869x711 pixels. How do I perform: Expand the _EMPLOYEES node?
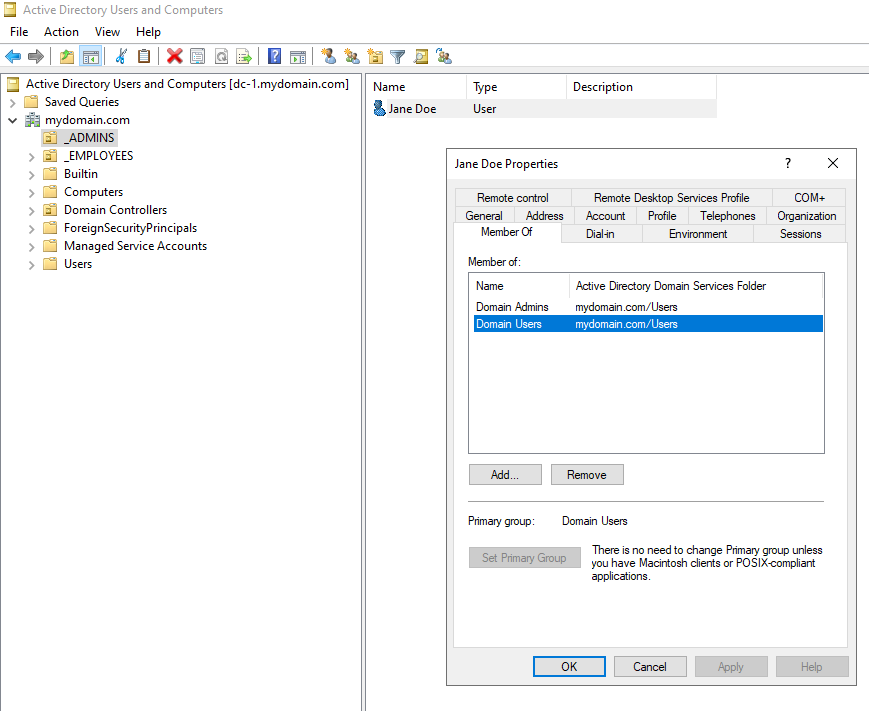(x=32, y=157)
